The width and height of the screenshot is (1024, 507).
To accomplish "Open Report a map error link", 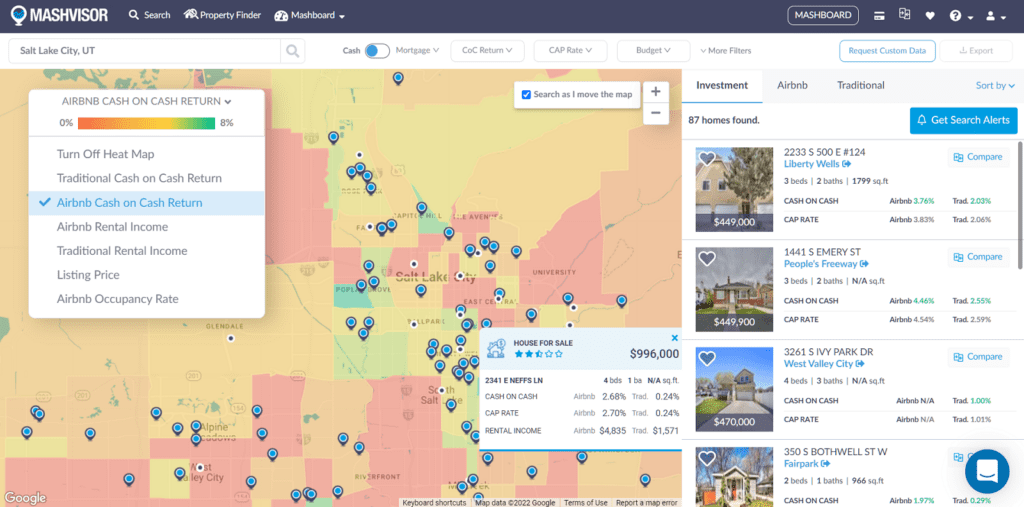I will coord(647,502).
